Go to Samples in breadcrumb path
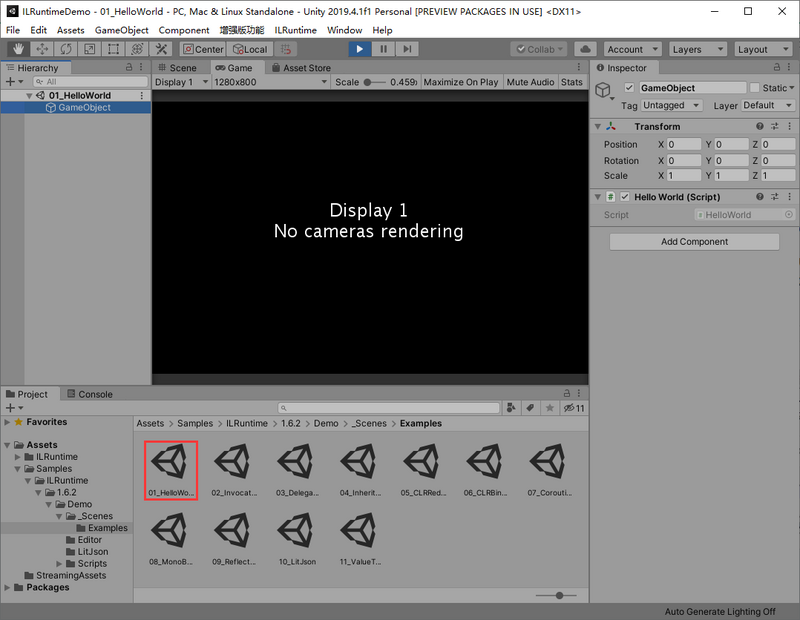The image size is (800, 620). (x=195, y=423)
